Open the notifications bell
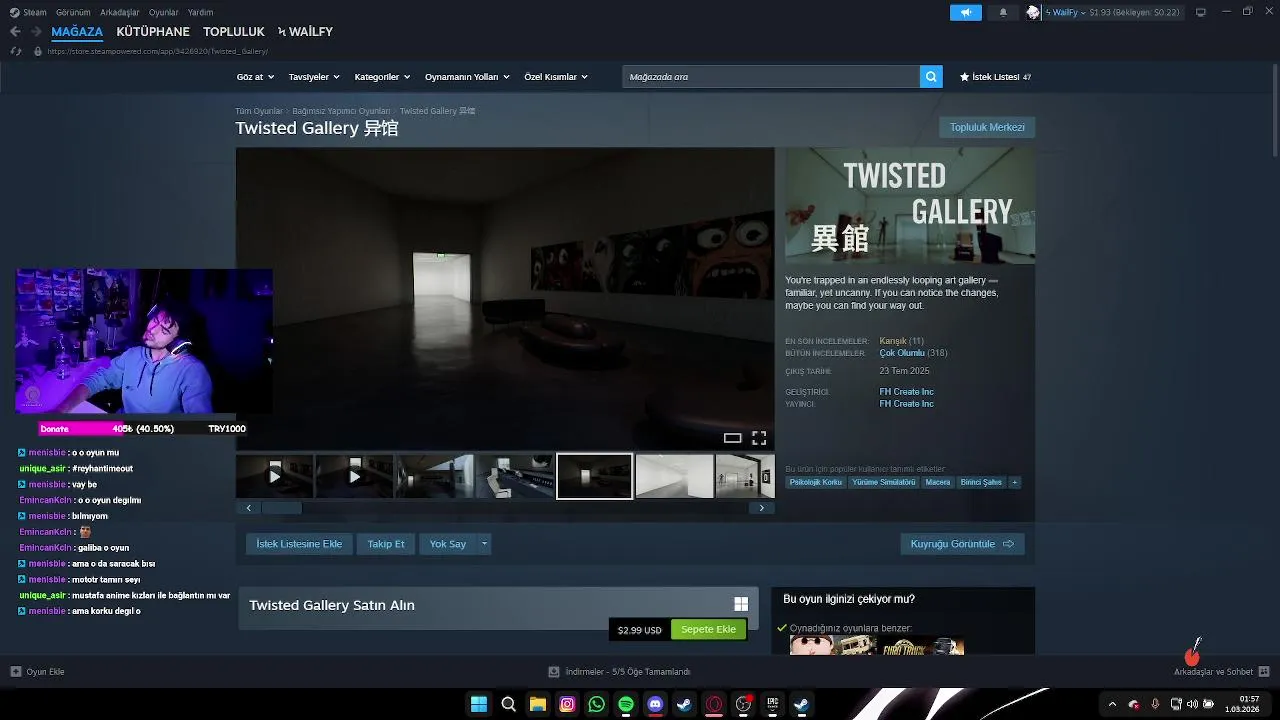 pyautogui.click(x=1003, y=12)
